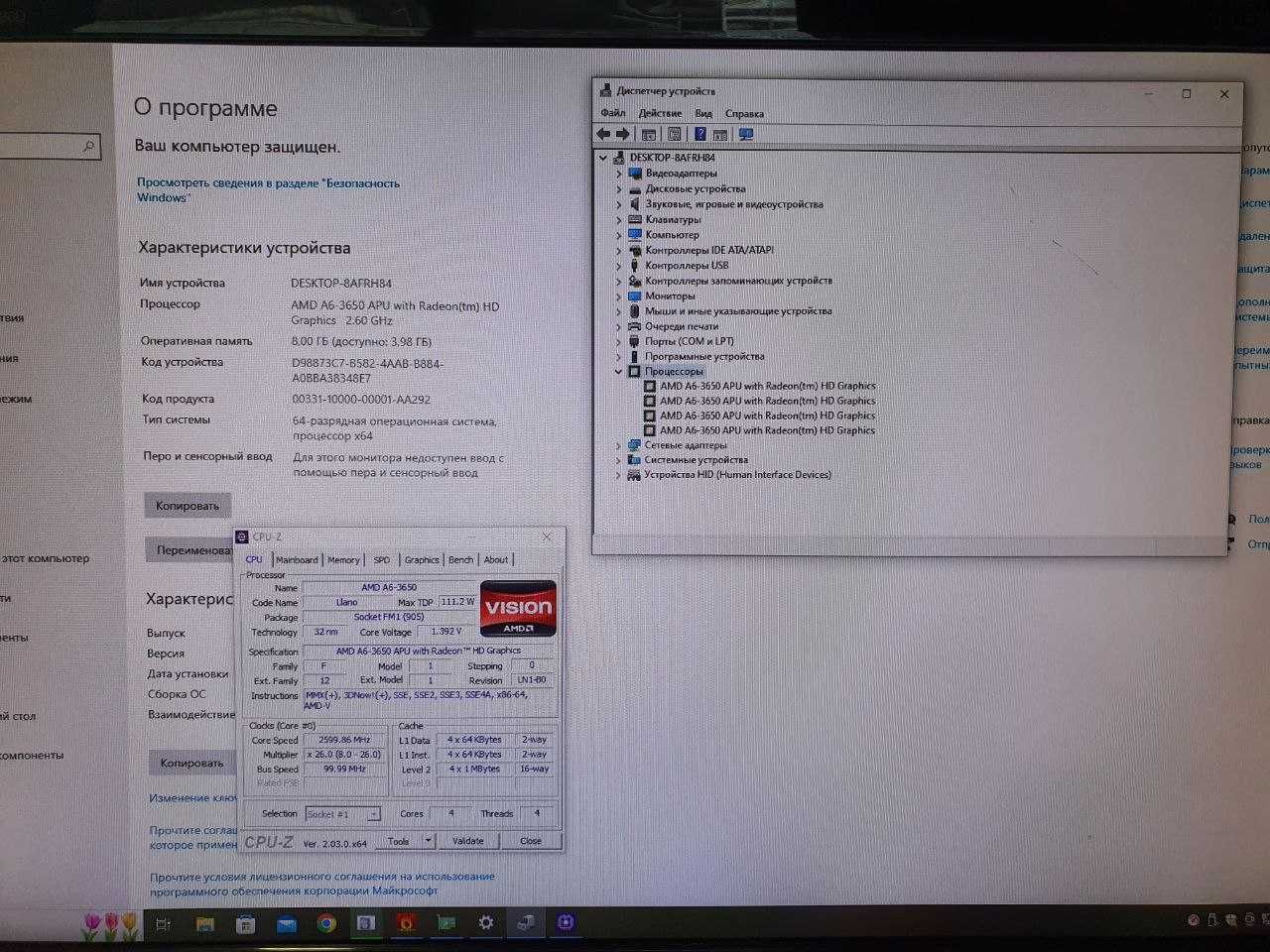Click the search magnifier in Settings sidebar
Image resolution: width=1270 pixels, height=952 pixels.
pyautogui.click(x=88, y=147)
